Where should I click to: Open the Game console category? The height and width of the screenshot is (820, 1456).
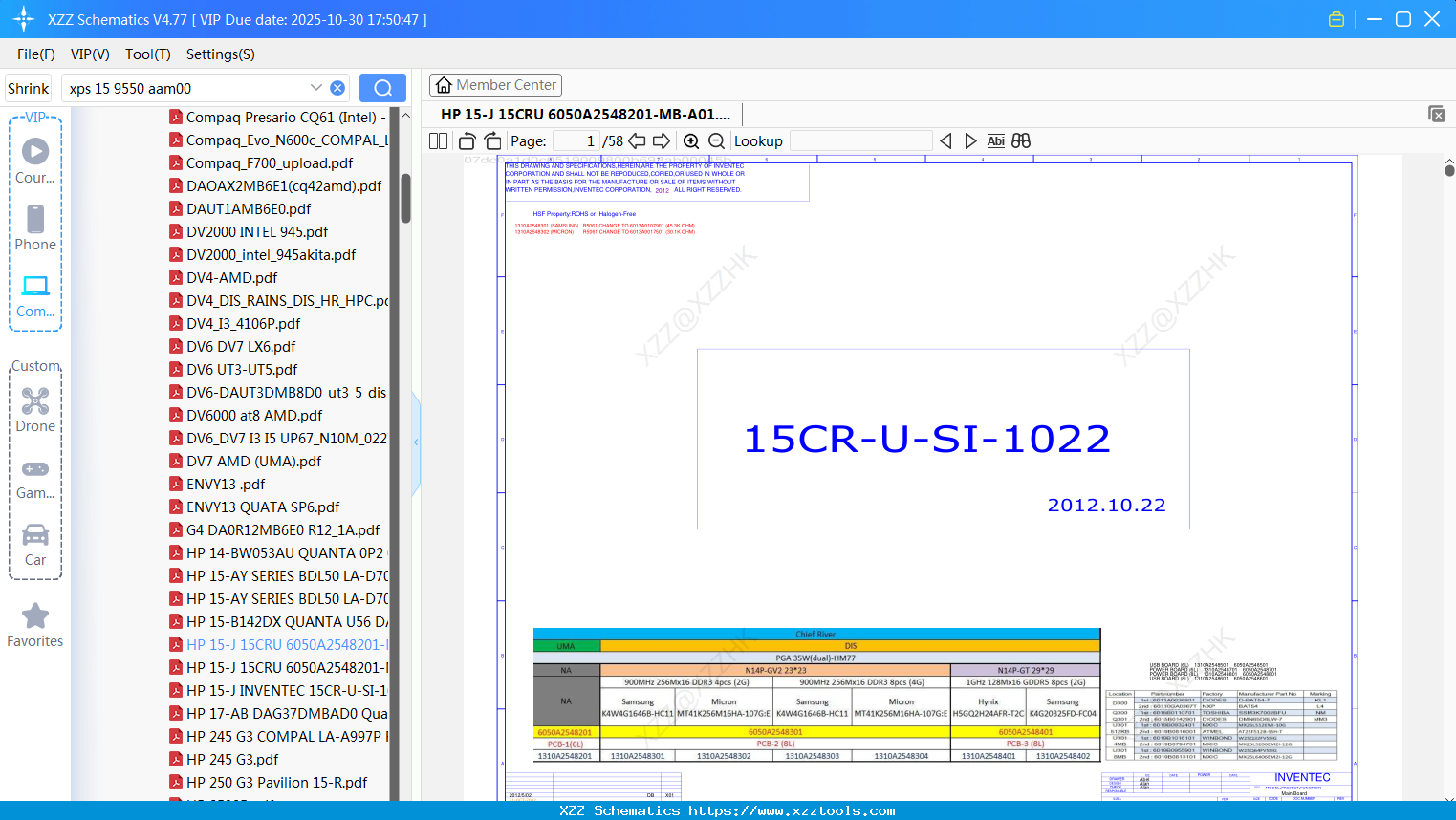point(35,478)
